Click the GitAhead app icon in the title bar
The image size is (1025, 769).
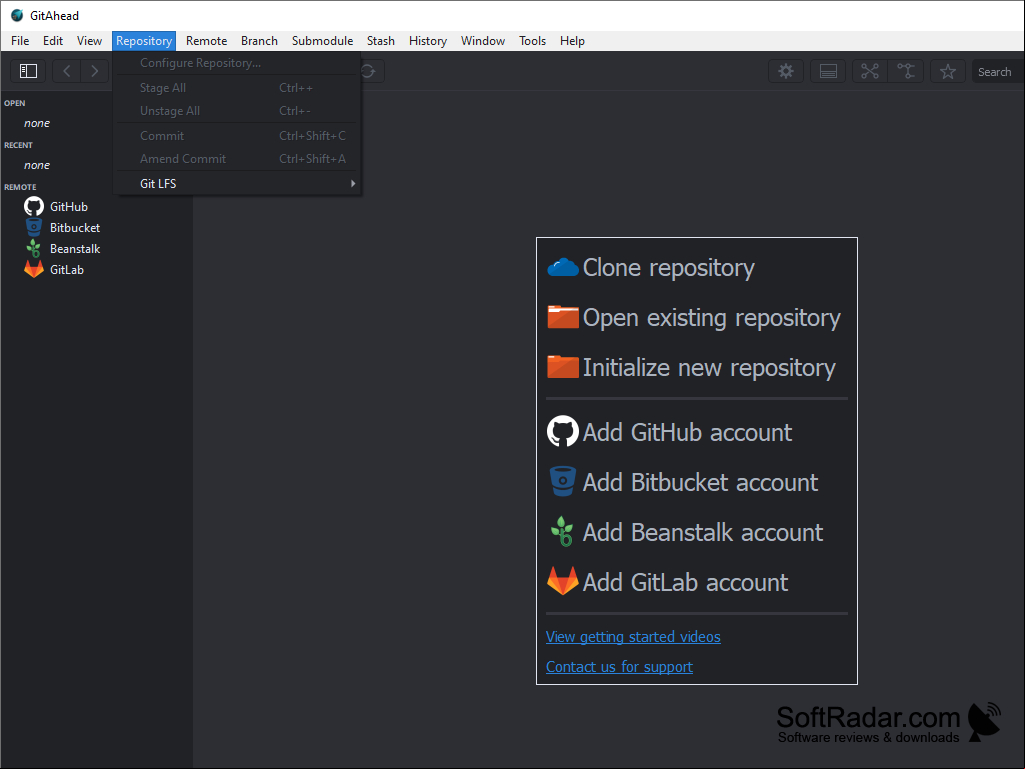tap(18, 15)
